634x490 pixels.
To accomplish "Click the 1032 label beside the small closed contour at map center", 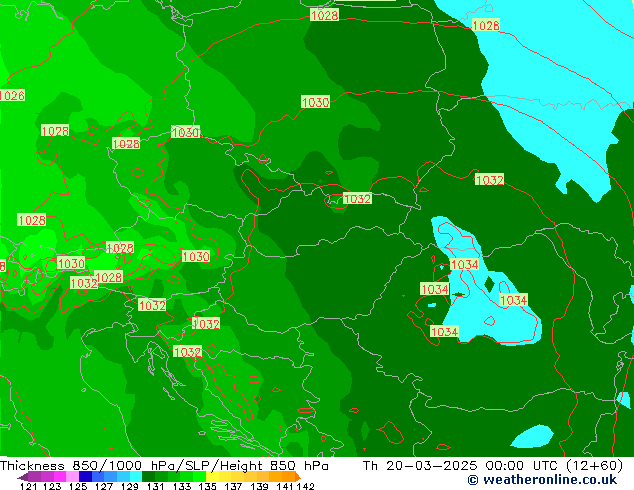I will tap(357, 199).
